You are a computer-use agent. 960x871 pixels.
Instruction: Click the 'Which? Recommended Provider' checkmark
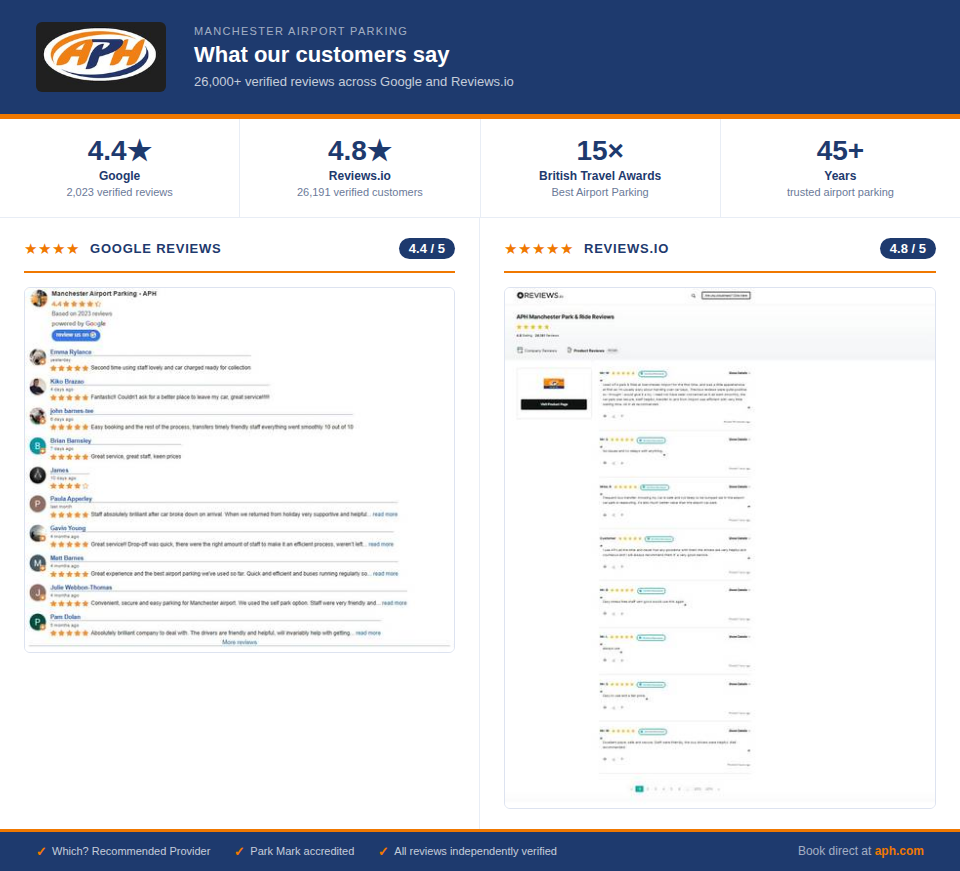[41, 851]
